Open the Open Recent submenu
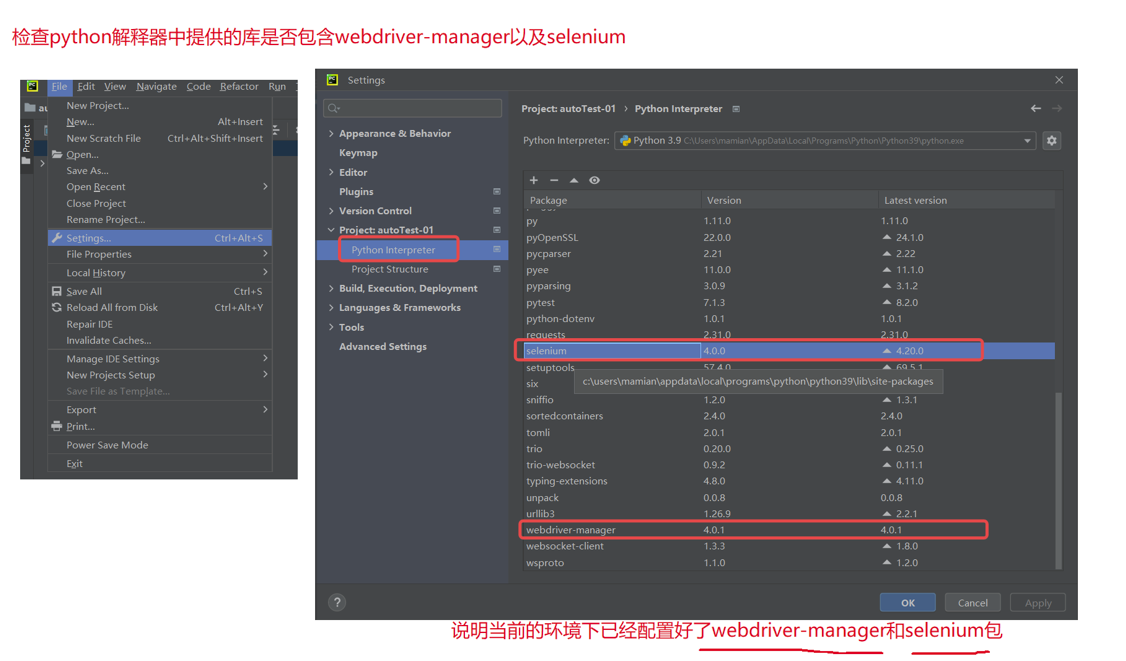 pyautogui.click(x=159, y=187)
